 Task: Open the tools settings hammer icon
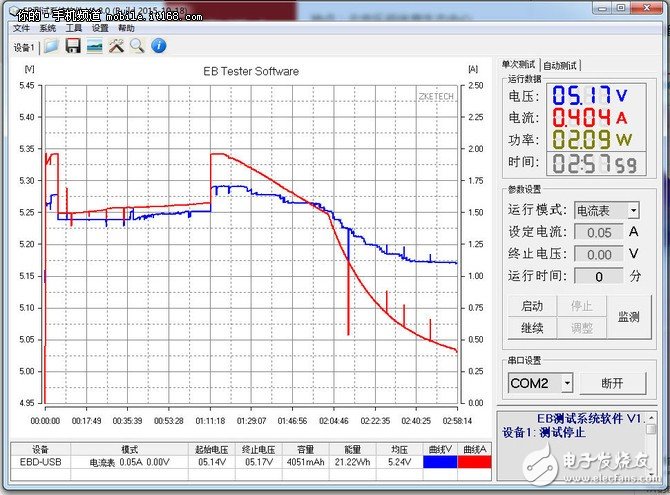tap(116, 46)
